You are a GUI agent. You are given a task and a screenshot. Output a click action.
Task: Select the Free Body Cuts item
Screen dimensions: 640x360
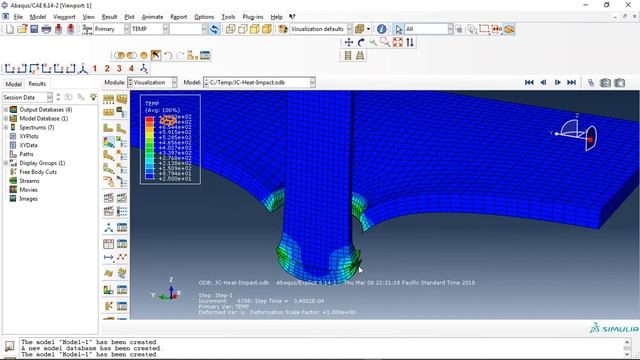(x=38, y=172)
